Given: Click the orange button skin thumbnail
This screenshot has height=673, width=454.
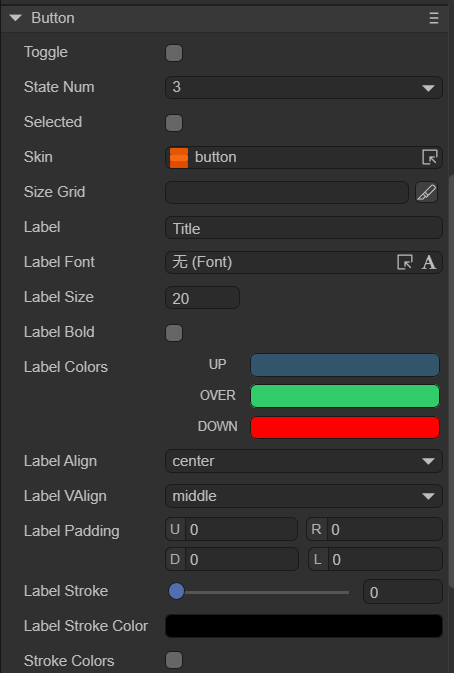Looking at the screenshot, I should pyautogui.click(x=179, y=158).
